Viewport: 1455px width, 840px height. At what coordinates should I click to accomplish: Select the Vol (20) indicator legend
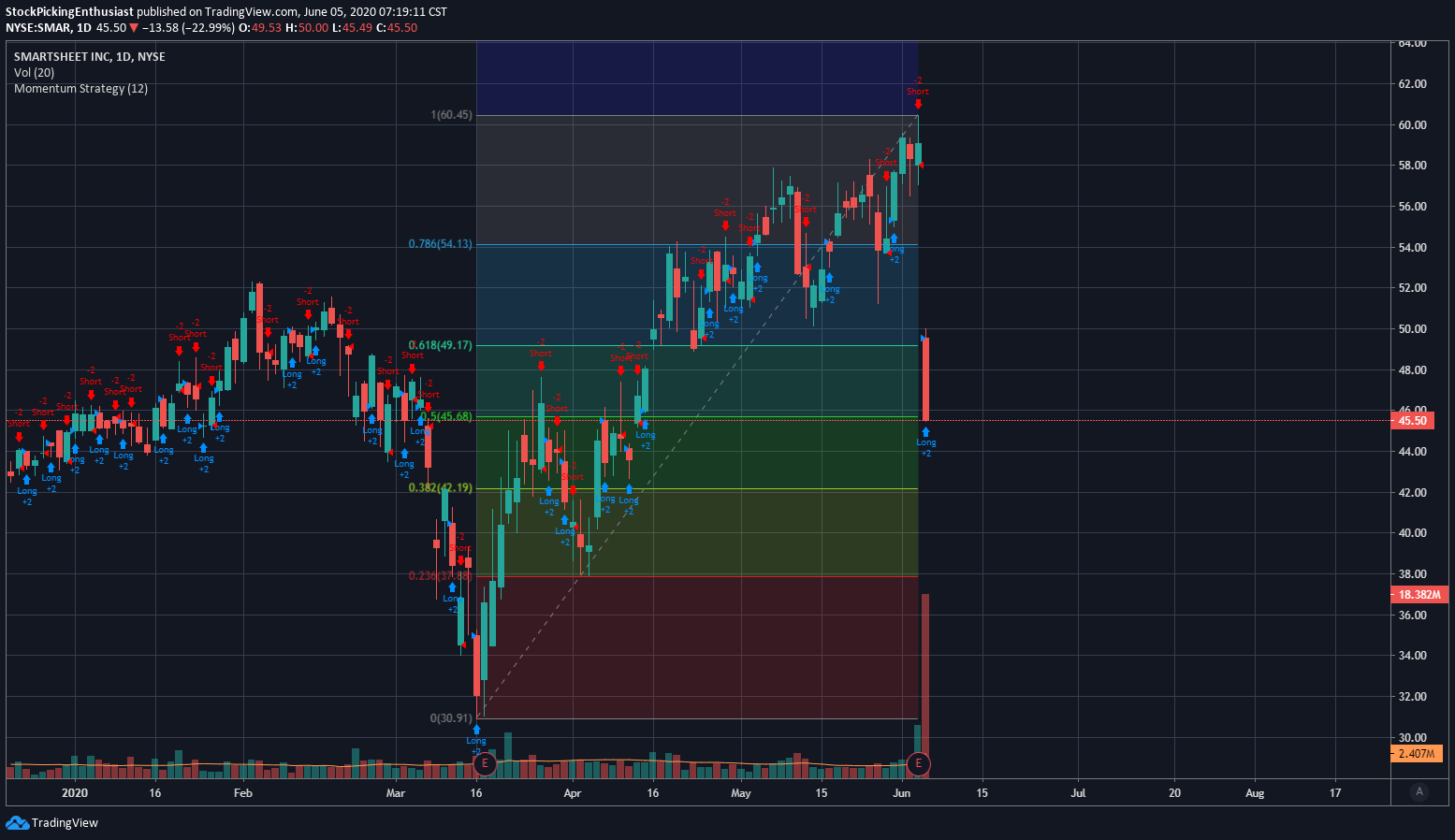click(x=34, y=73)
